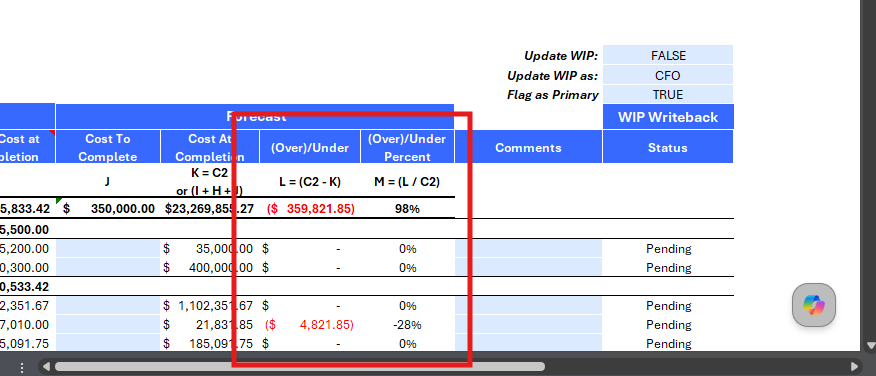Select the (Over)/Under Percent header

click(407, 147)
